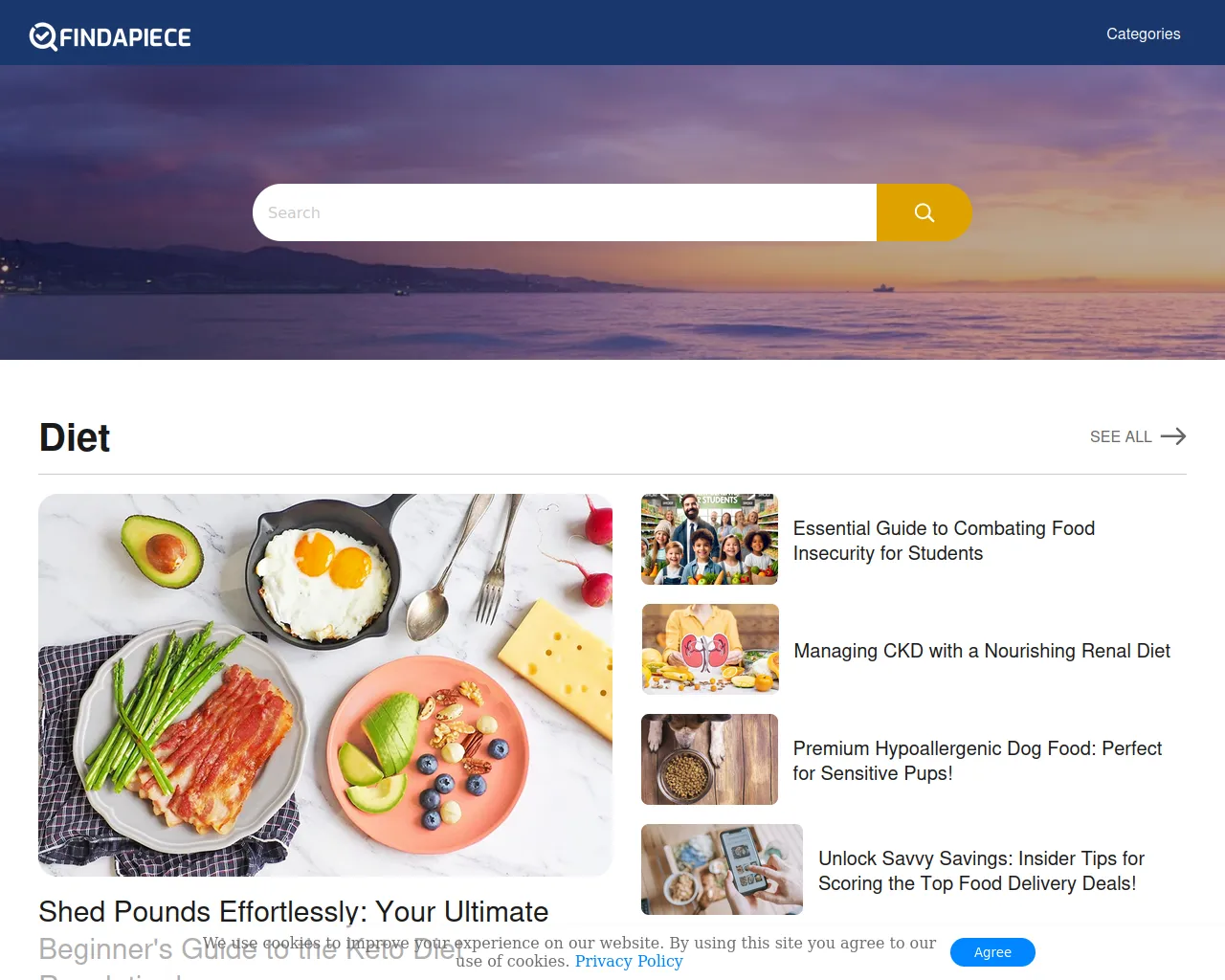Open the food delivery phone thumbnail
This screenshot has width=1225, height=980.
click(x=722, y=870)
